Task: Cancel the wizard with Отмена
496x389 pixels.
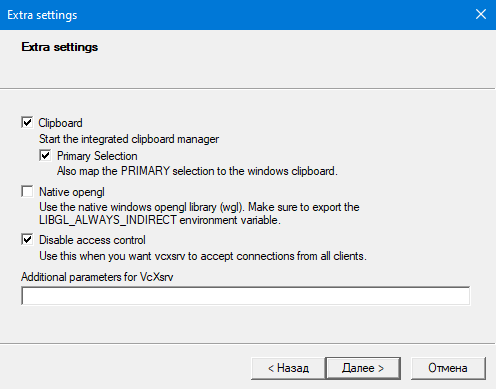Action: click(x=448, y=368)
